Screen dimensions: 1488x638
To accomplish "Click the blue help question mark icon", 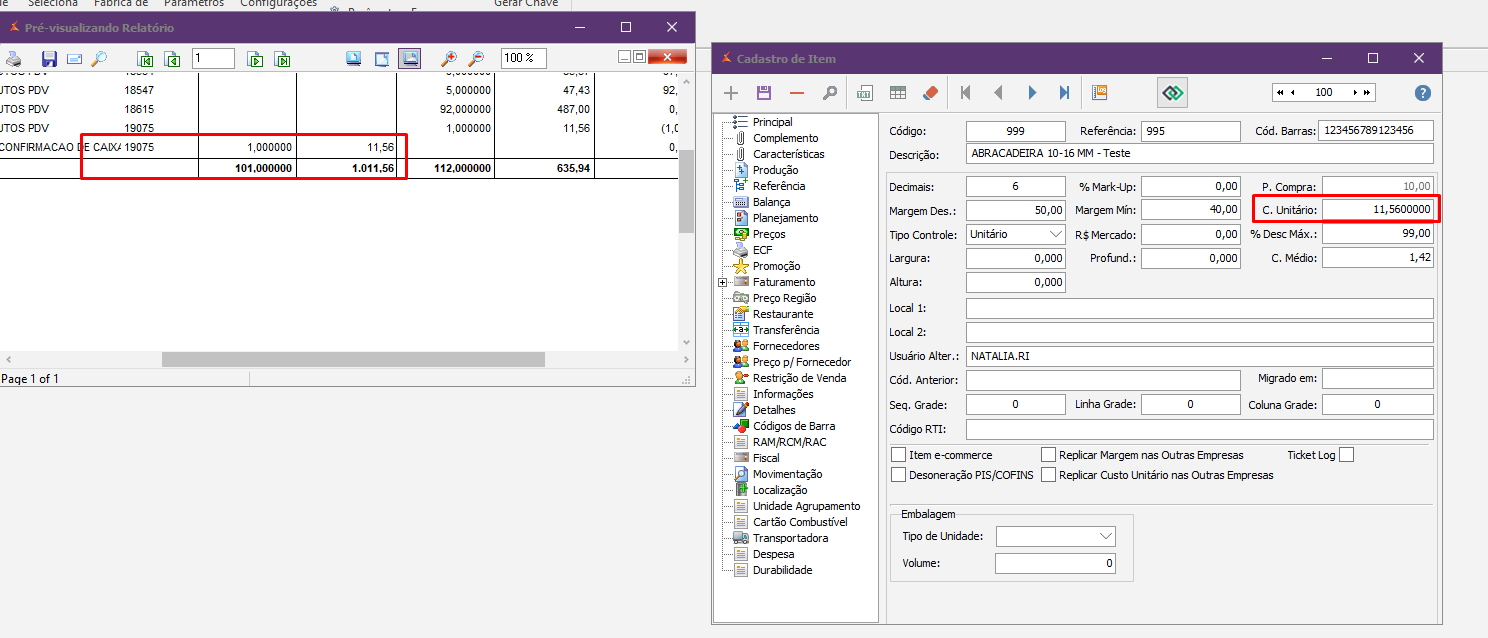I will point(1422,93).
